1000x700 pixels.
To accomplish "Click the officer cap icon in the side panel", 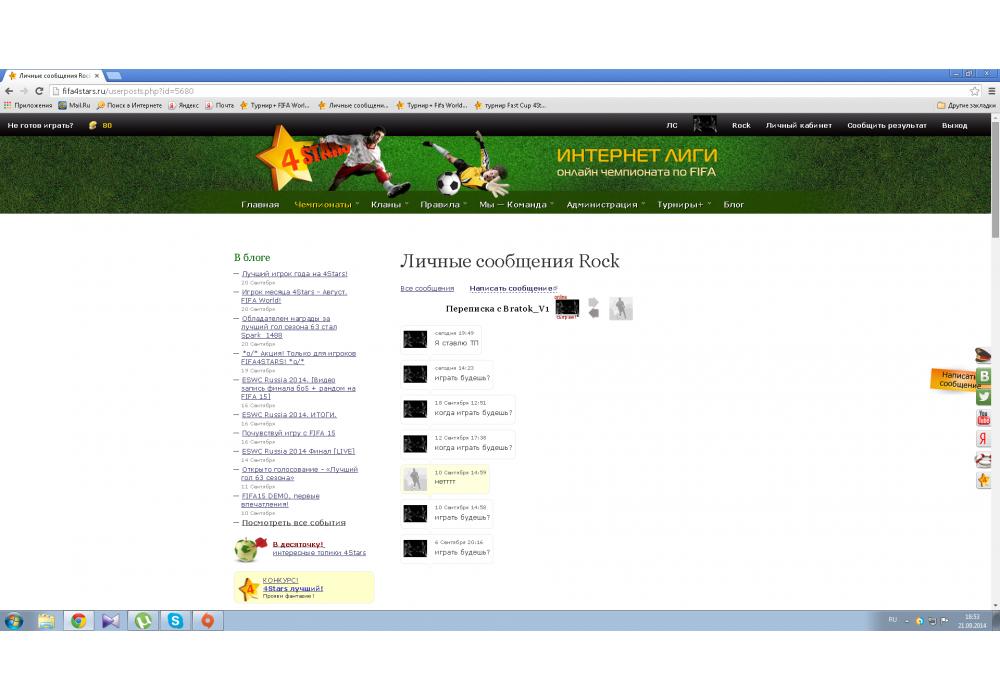I will click(983, 354).
